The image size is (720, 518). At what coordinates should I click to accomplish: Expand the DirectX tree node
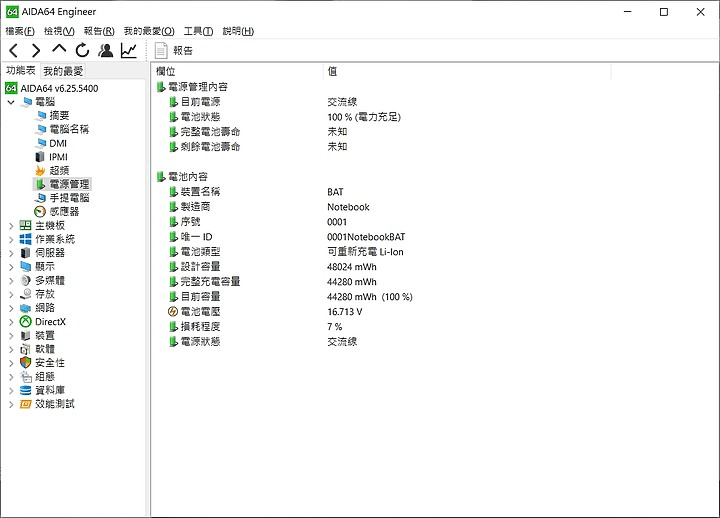(x=11, y=322)
